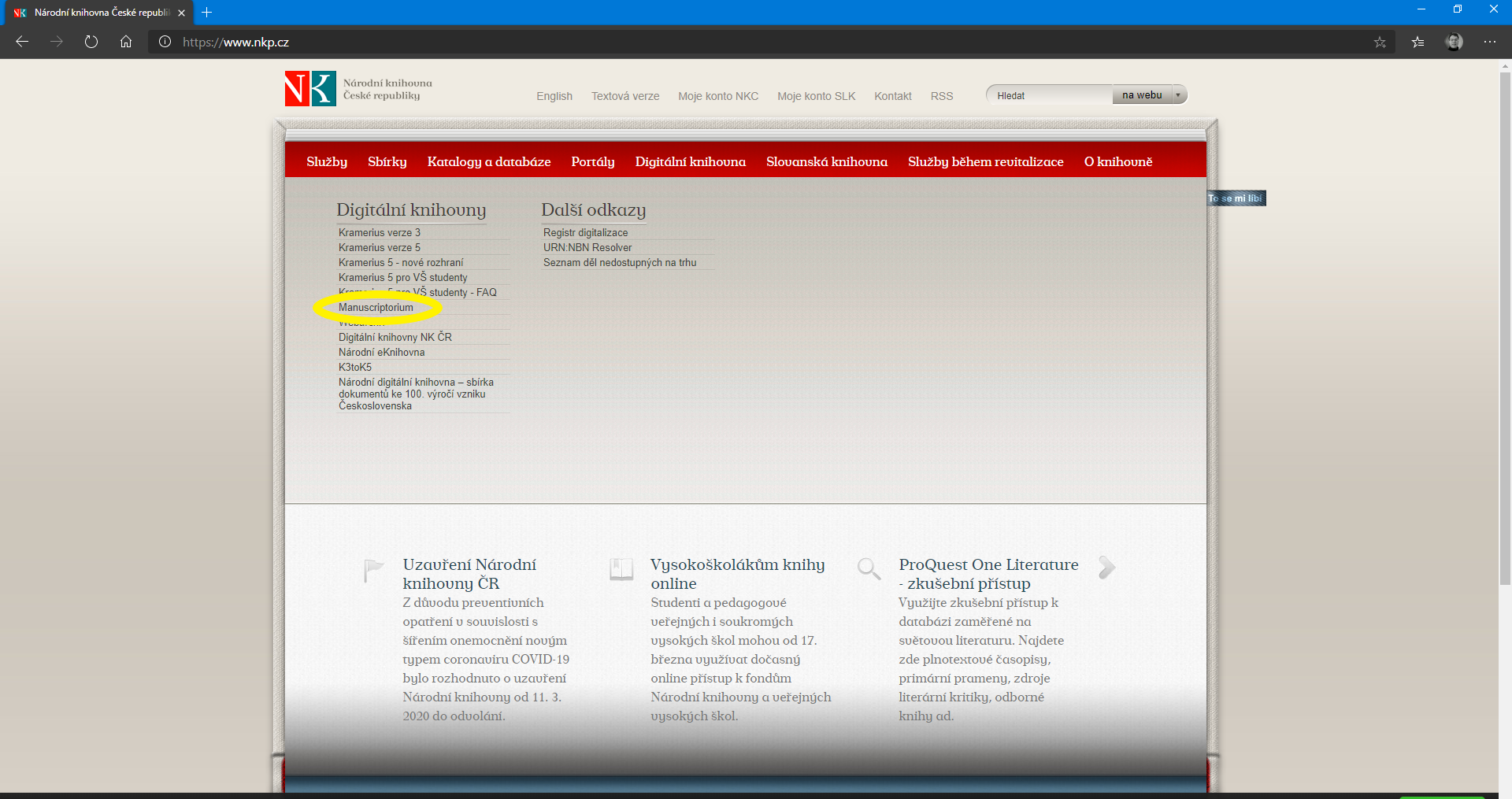
Task: Refresh the page with reload icon
Action: [x=91, y=42]
